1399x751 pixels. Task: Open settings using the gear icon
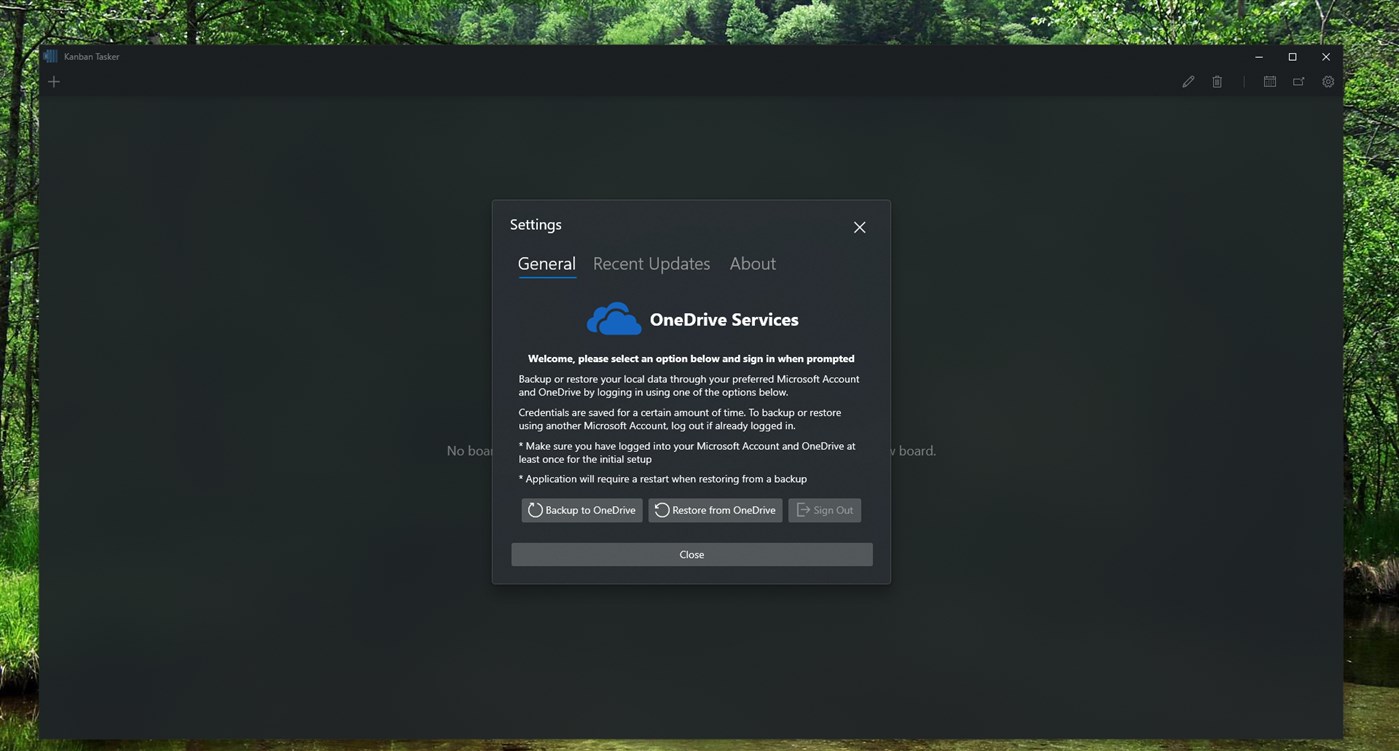point(1328,81)
